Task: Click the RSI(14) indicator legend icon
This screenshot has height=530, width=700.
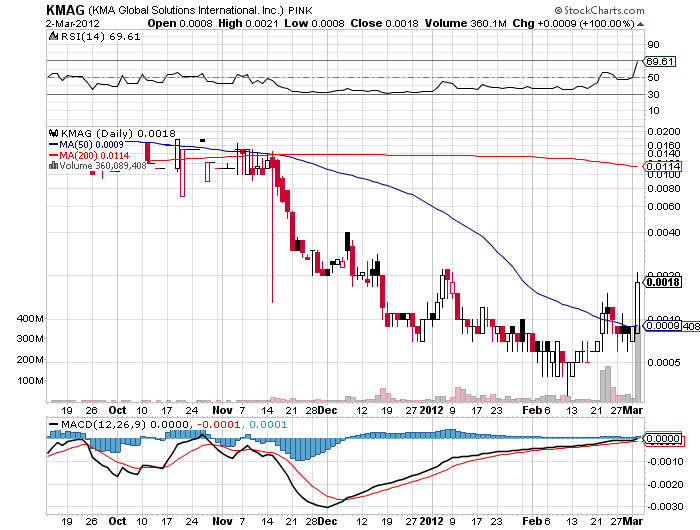Action: coord(53,34)
